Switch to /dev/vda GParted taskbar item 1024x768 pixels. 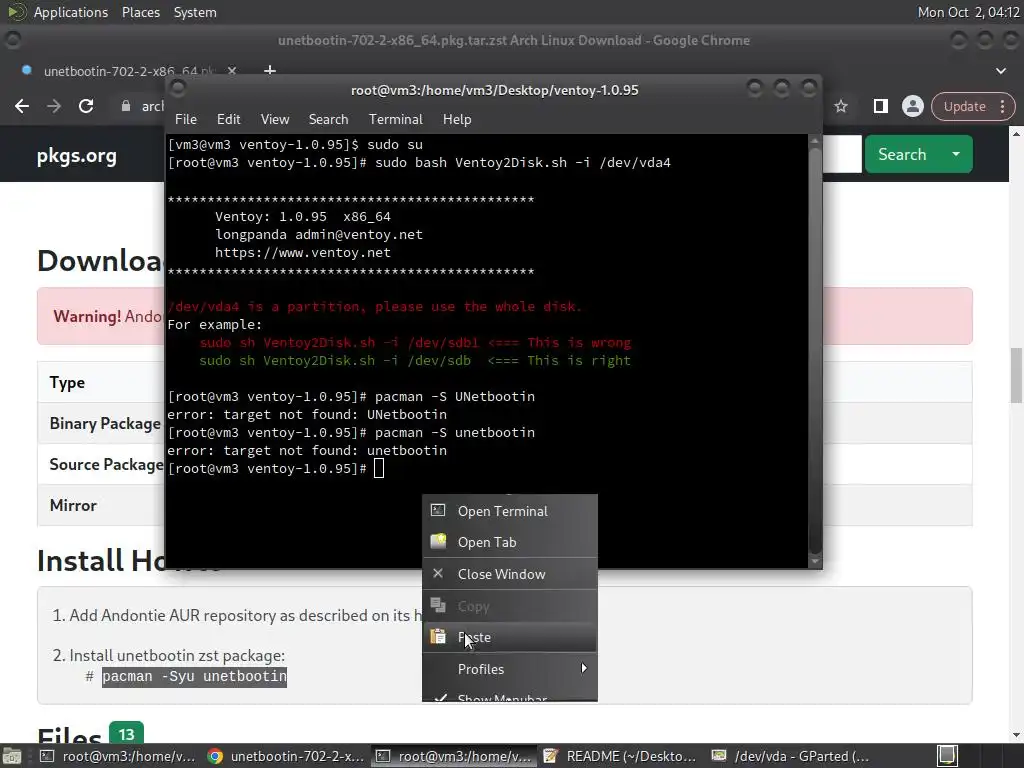coord(790,756)
